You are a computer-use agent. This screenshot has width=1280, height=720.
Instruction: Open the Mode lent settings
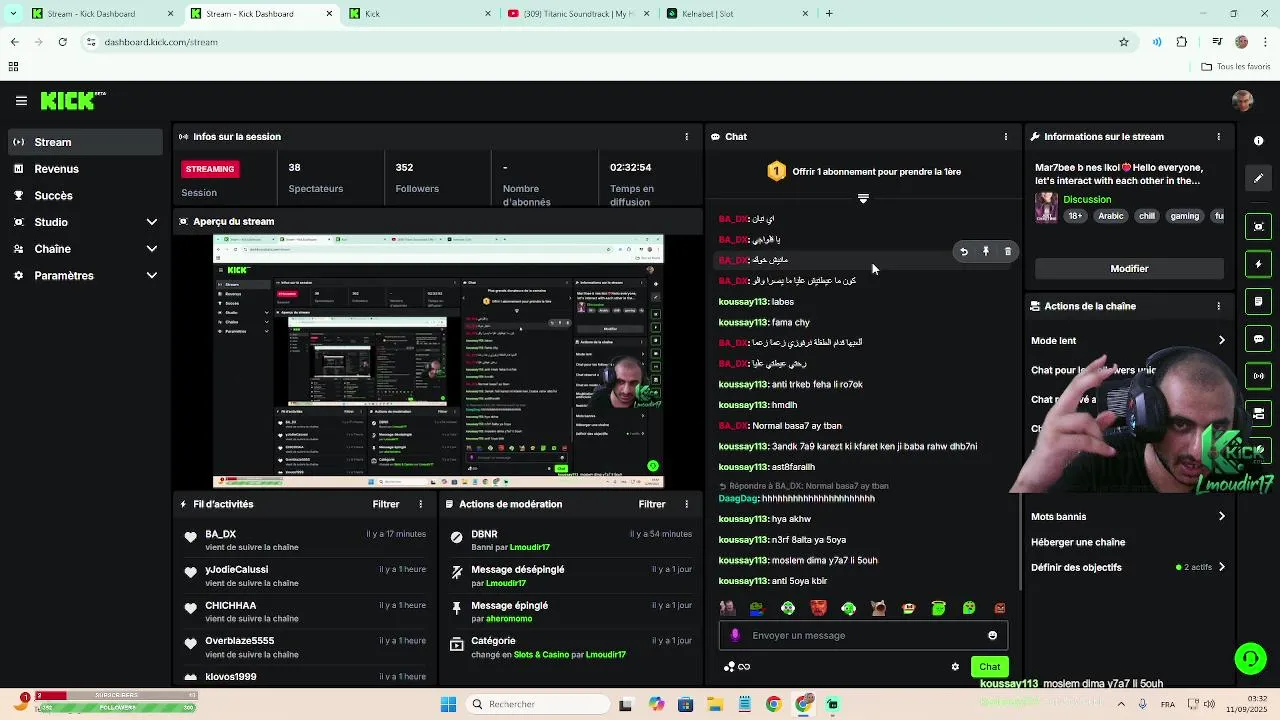coord(1128,341)
